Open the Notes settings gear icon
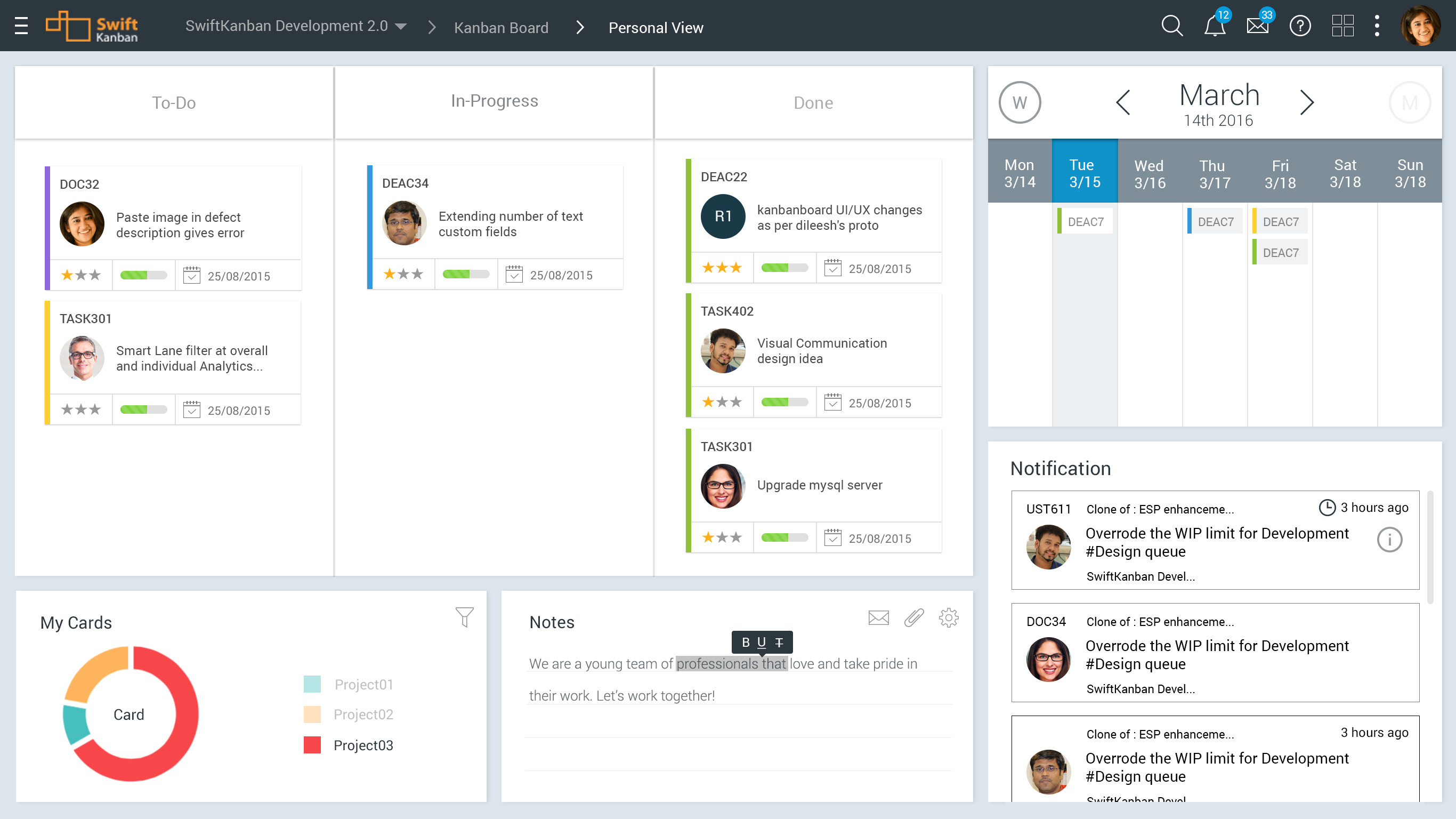Screen dimensions: 1456x819 (949, 617)
